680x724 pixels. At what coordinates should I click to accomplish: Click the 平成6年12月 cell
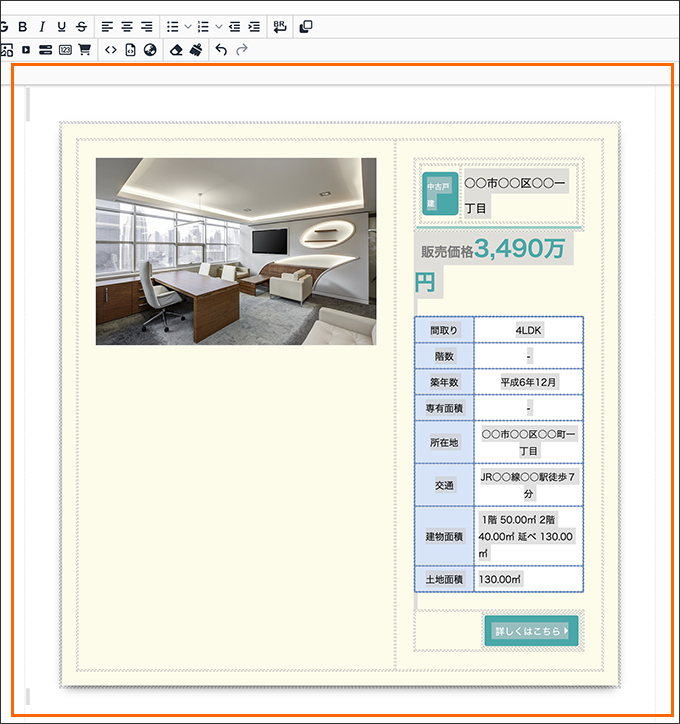coord(529,382)
